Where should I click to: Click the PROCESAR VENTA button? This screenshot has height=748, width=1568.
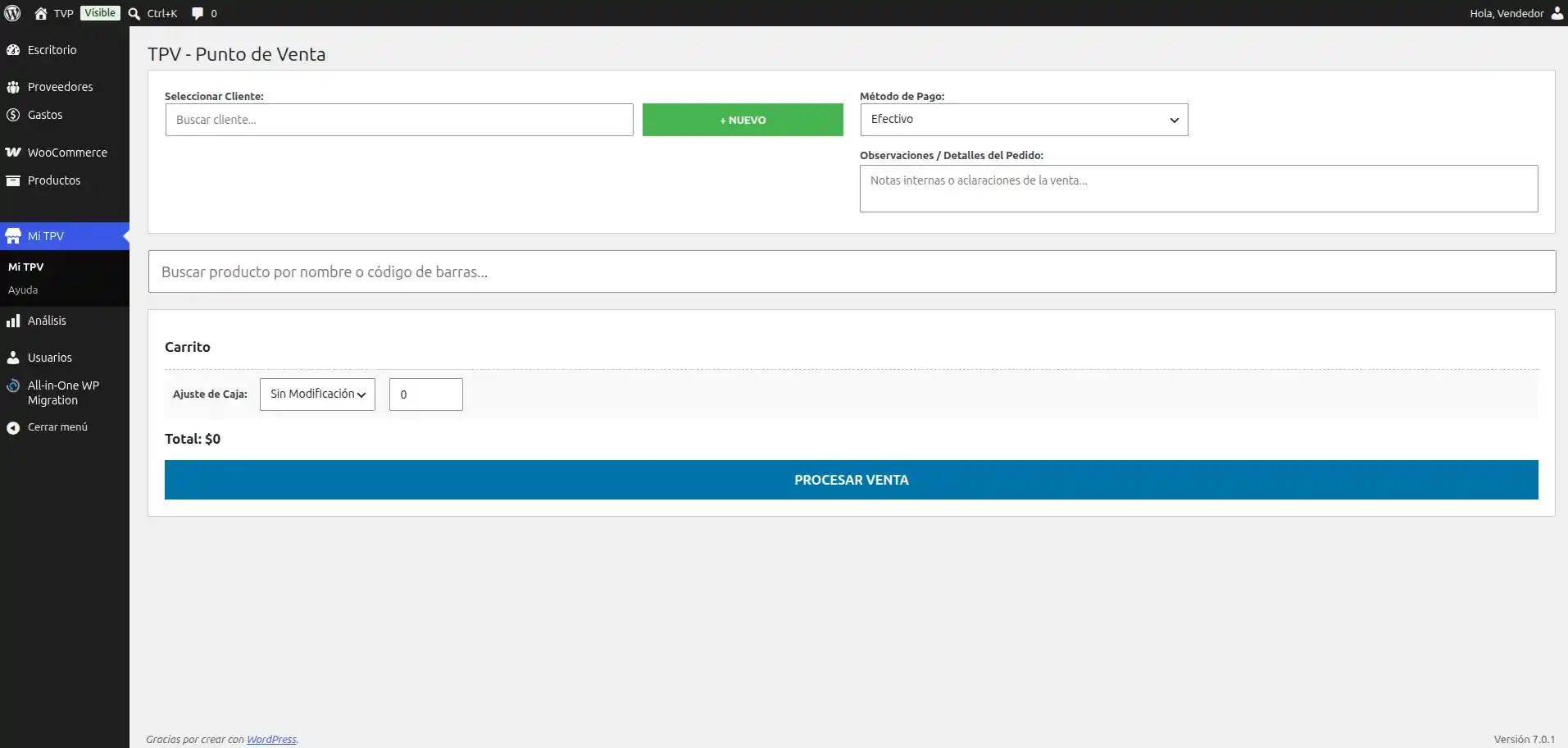[x=852, y=480]
